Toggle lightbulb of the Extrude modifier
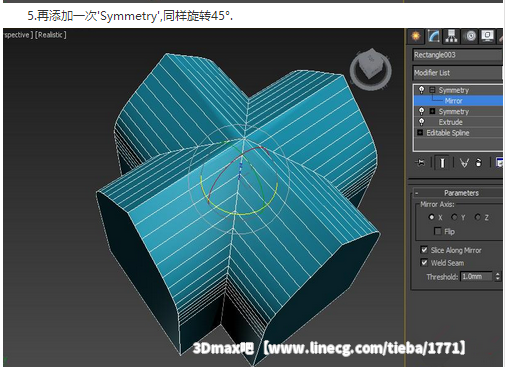 [421, 122]
